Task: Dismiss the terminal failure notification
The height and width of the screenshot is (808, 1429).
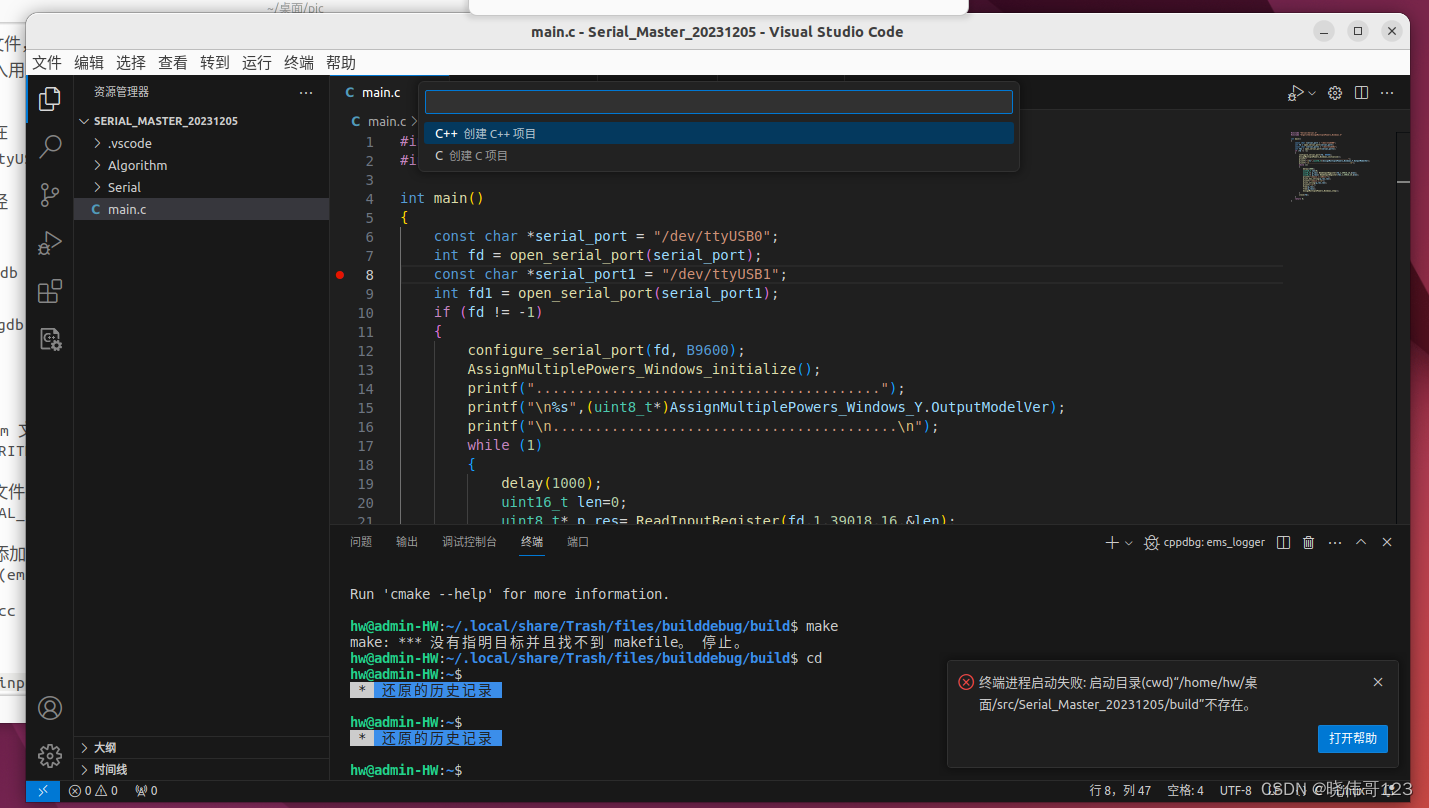Action: tap(1378, 682)
